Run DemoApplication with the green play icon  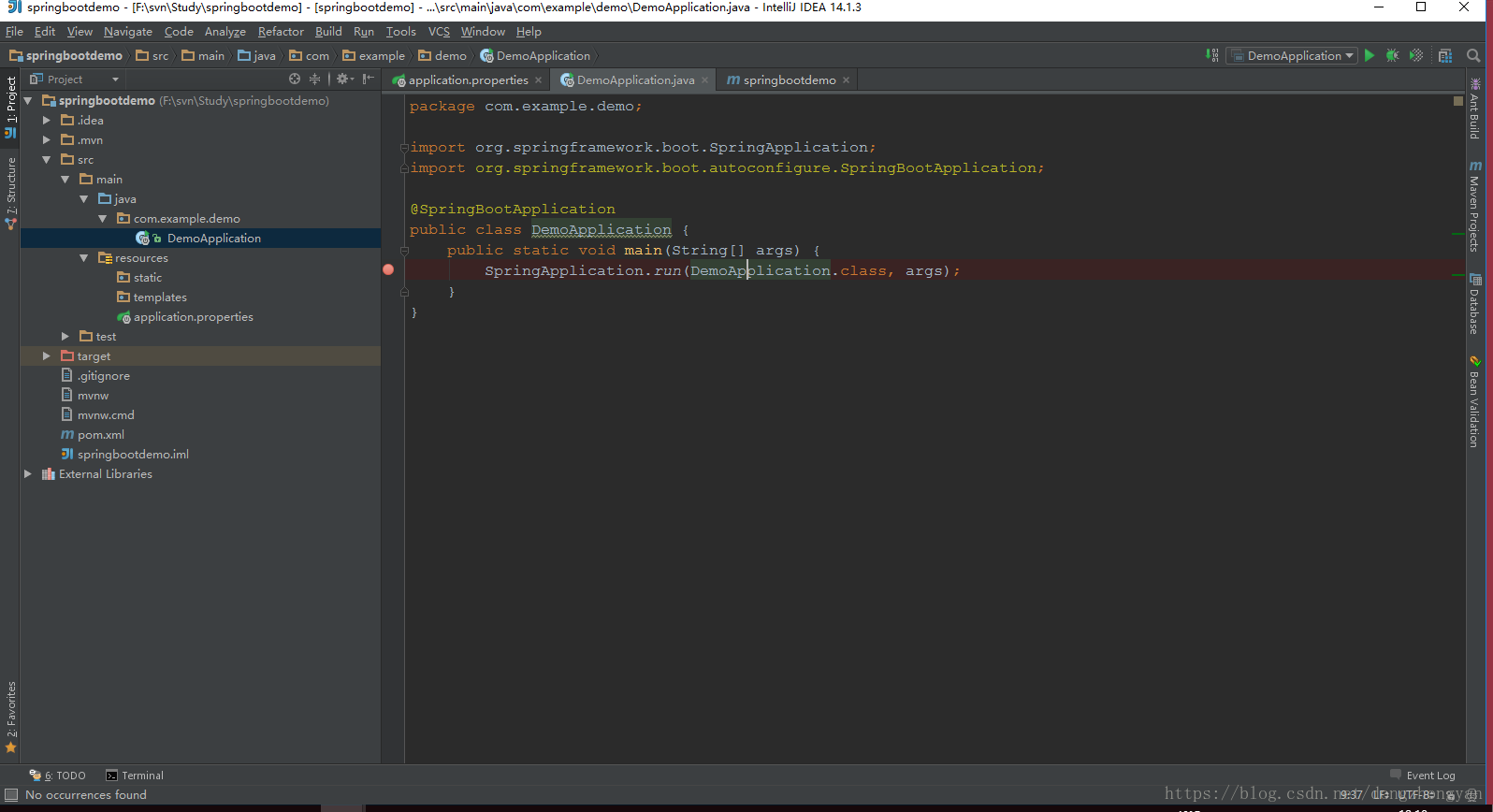point(1370,55)
